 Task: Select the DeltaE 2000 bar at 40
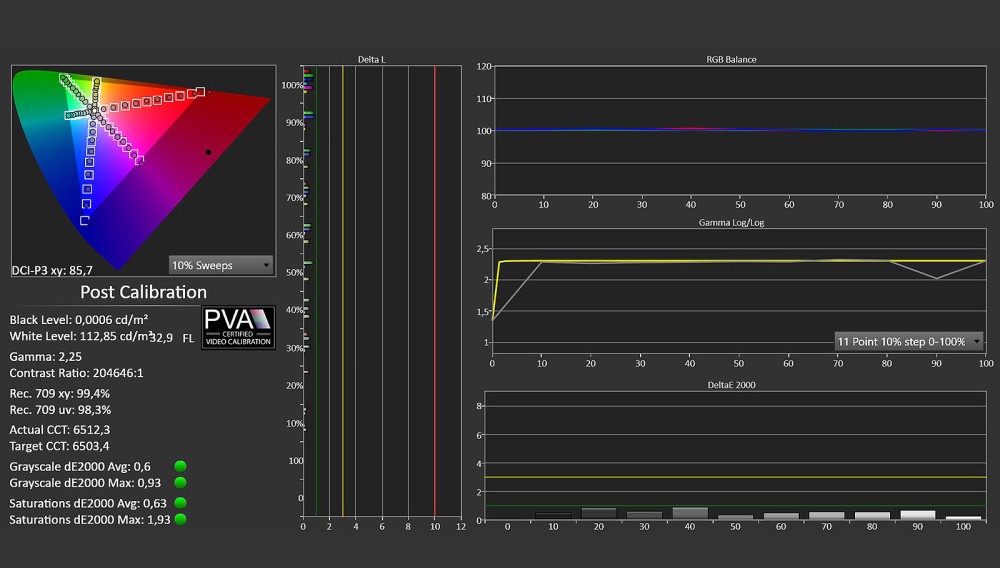click(x=690, y=513)
